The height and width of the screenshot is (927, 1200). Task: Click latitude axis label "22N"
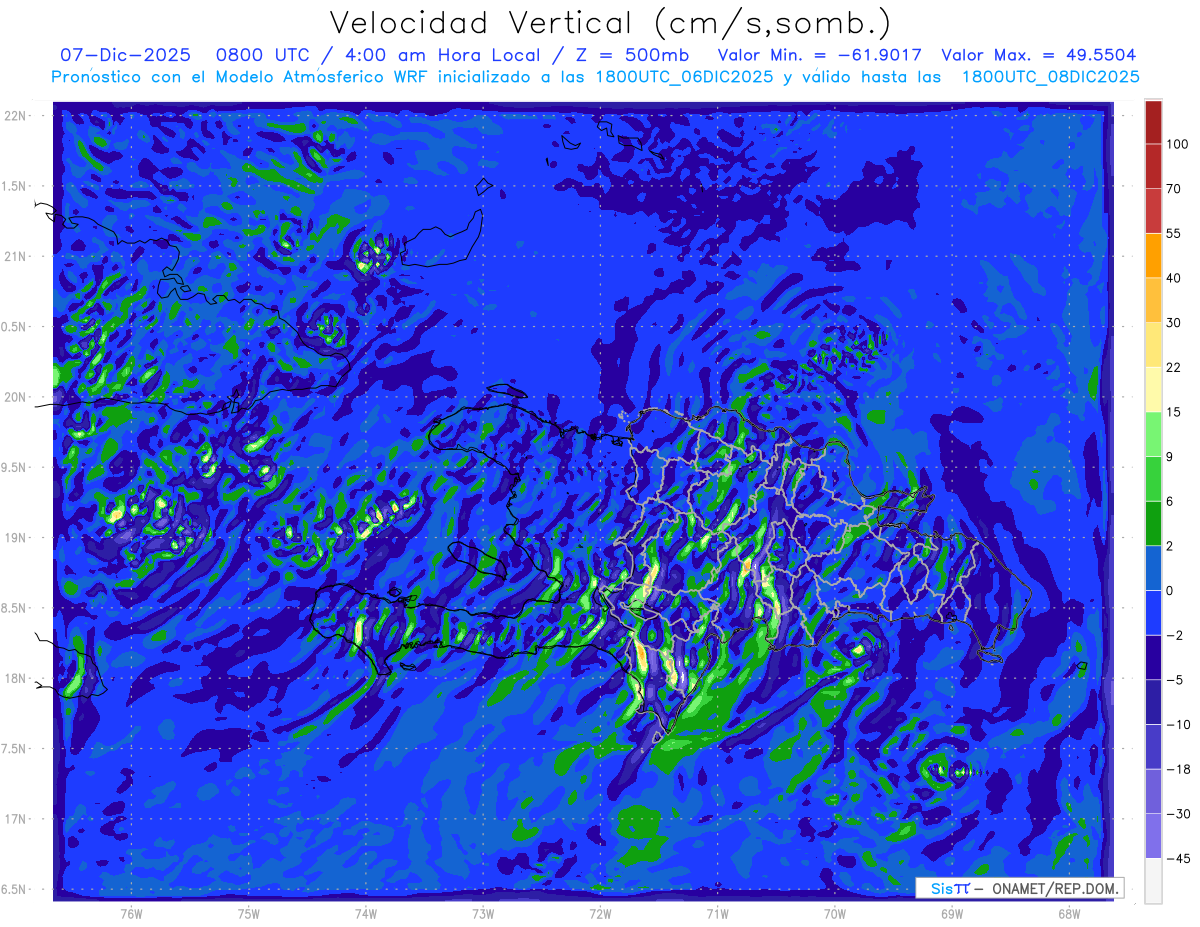[x=17, y=115]
